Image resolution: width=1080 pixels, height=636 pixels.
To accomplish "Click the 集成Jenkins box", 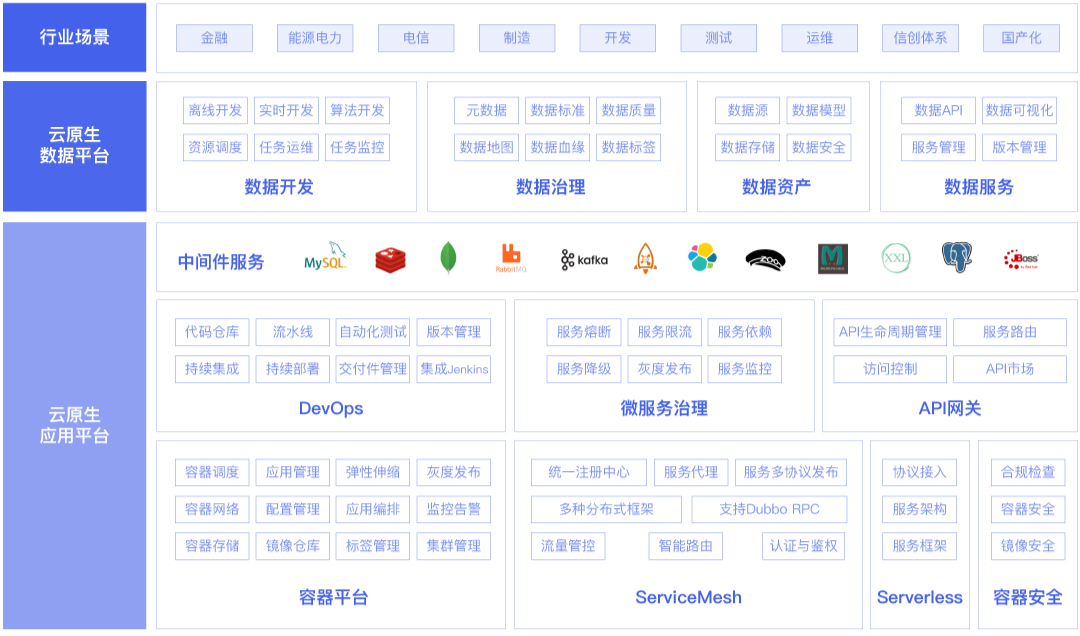I will click(454, 369).
